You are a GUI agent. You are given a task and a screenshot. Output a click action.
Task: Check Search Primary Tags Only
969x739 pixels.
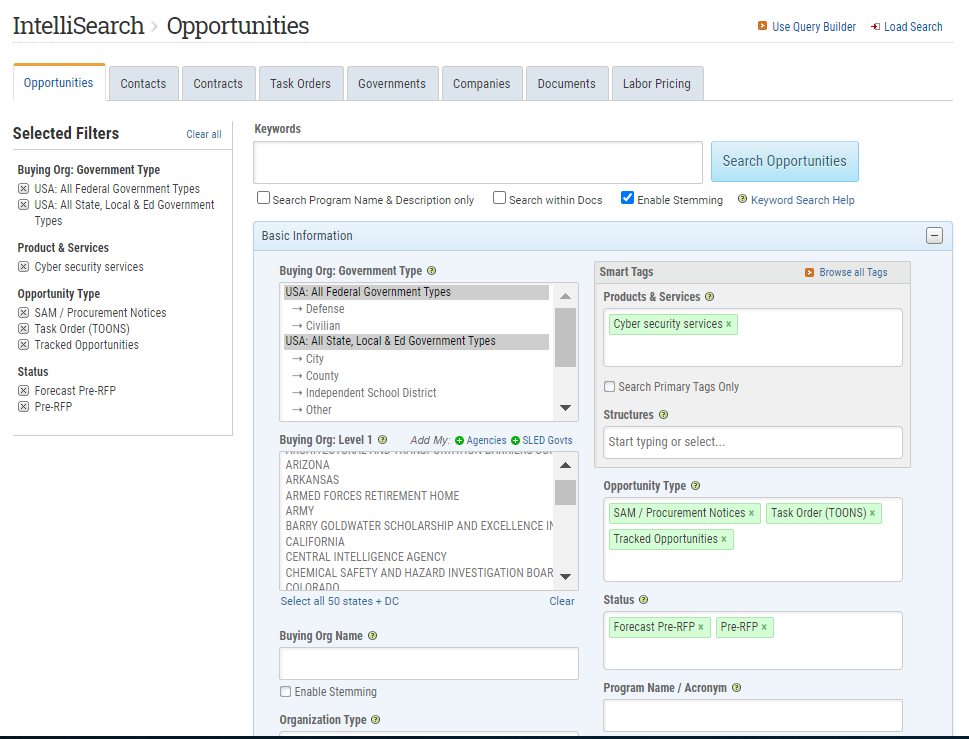tap(609, 386)
